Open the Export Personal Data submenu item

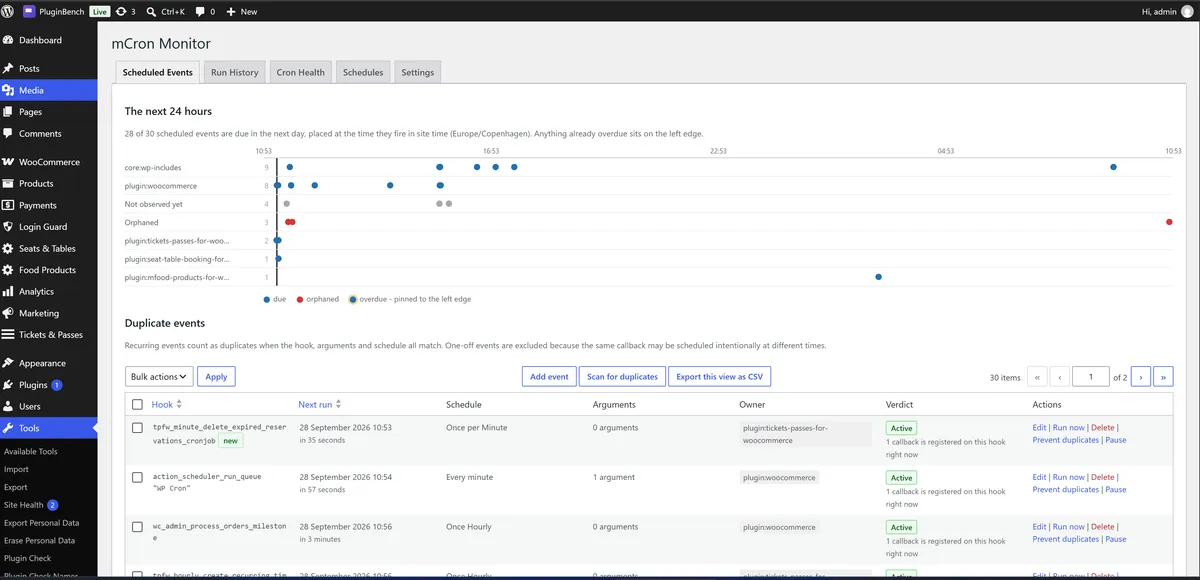pyautogui.click(x=41, y=523)
